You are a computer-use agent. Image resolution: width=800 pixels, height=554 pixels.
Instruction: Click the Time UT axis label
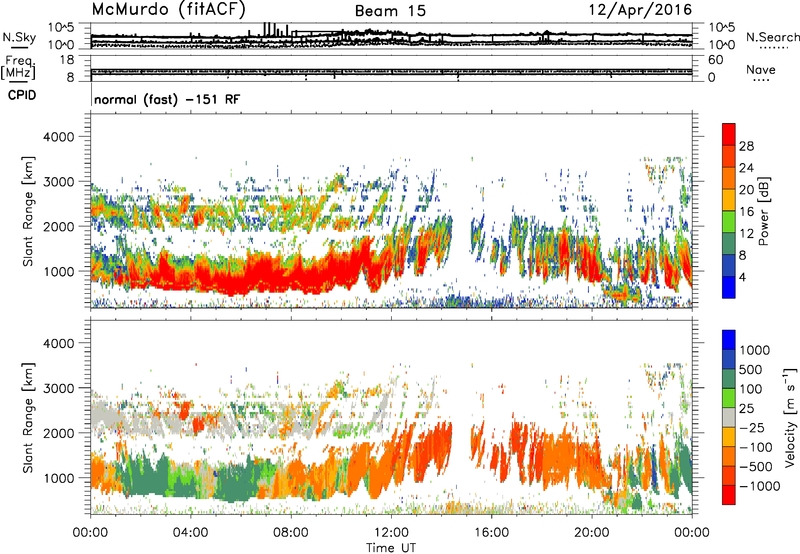[391, 548]
